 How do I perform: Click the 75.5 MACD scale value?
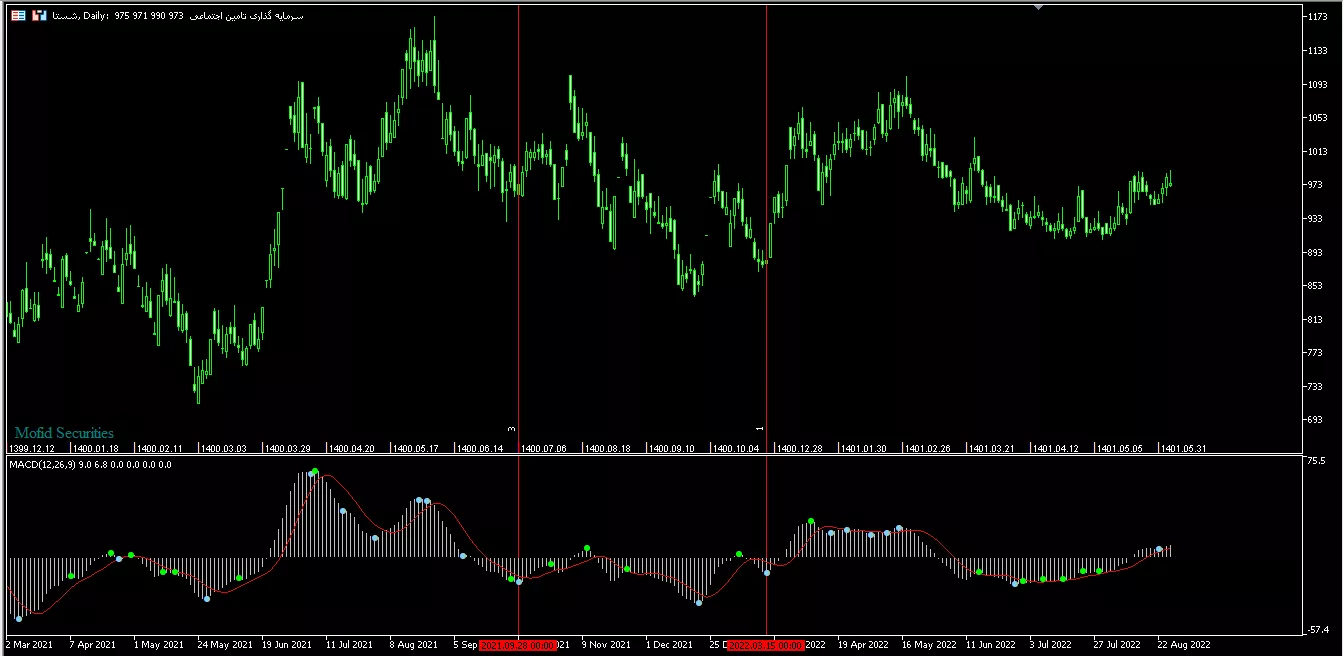pyautogui.click(x=1317, y=462)
